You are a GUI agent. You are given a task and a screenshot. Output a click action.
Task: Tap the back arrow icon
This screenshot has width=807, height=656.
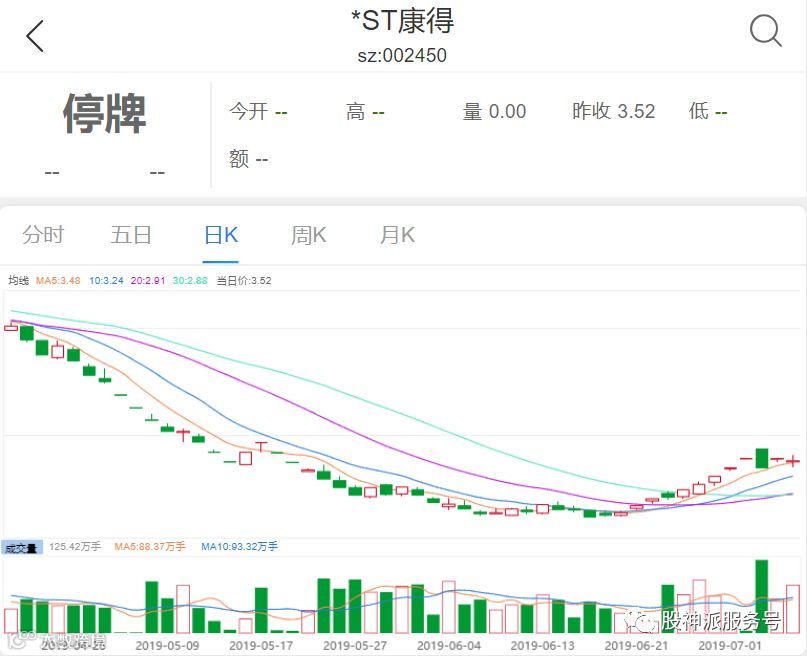click(x=35, y=36)
